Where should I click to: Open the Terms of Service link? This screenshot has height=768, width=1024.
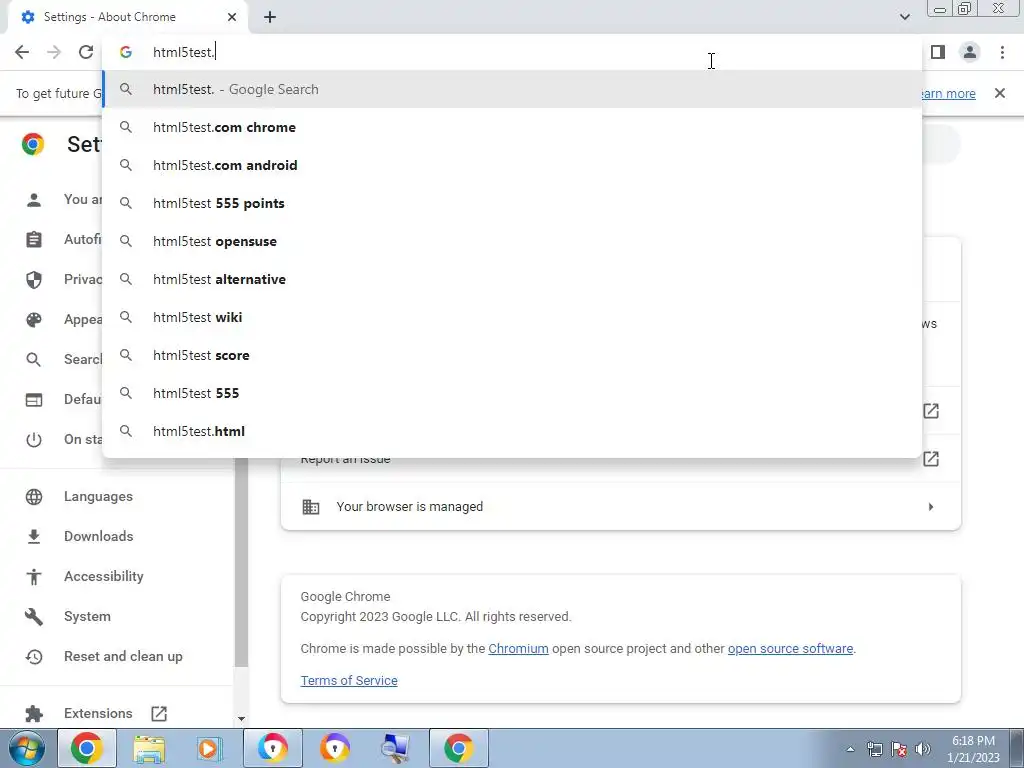click(x=349, y=680)
